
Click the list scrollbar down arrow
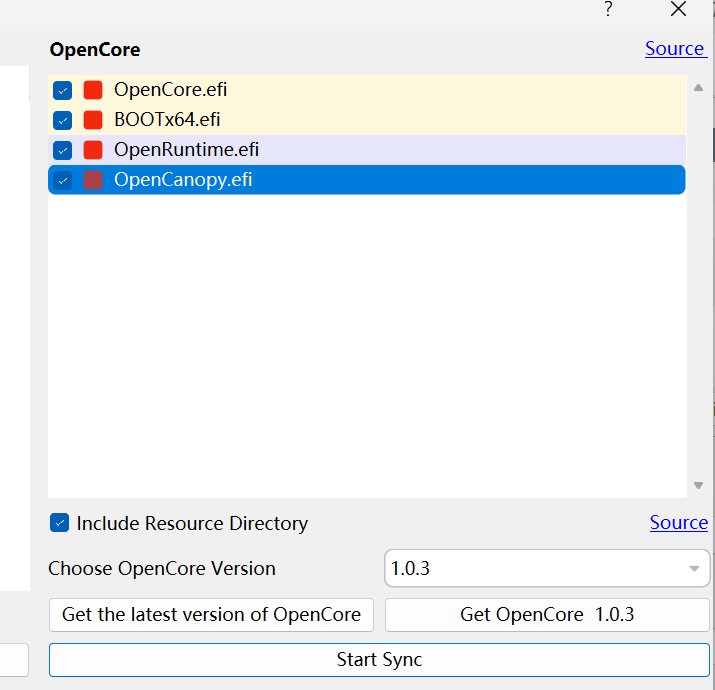698,486
